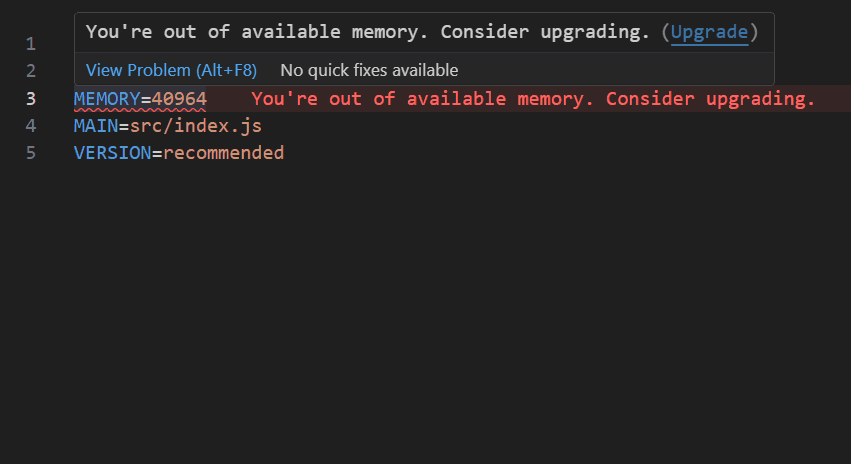The height and width of the screenshot is (464, 851).
Task: Click the Upgrade link in the hover tooltip
Action: (709, 32)
